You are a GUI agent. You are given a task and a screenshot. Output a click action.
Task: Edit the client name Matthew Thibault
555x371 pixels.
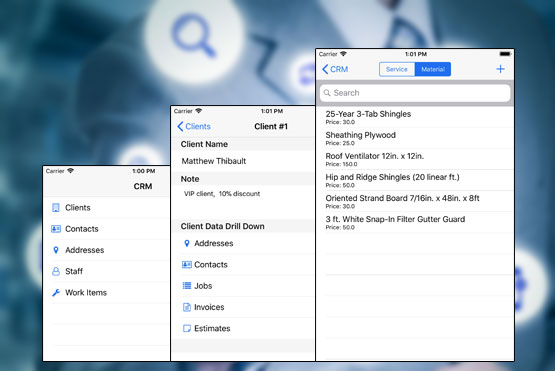click(x=243, y=161)
